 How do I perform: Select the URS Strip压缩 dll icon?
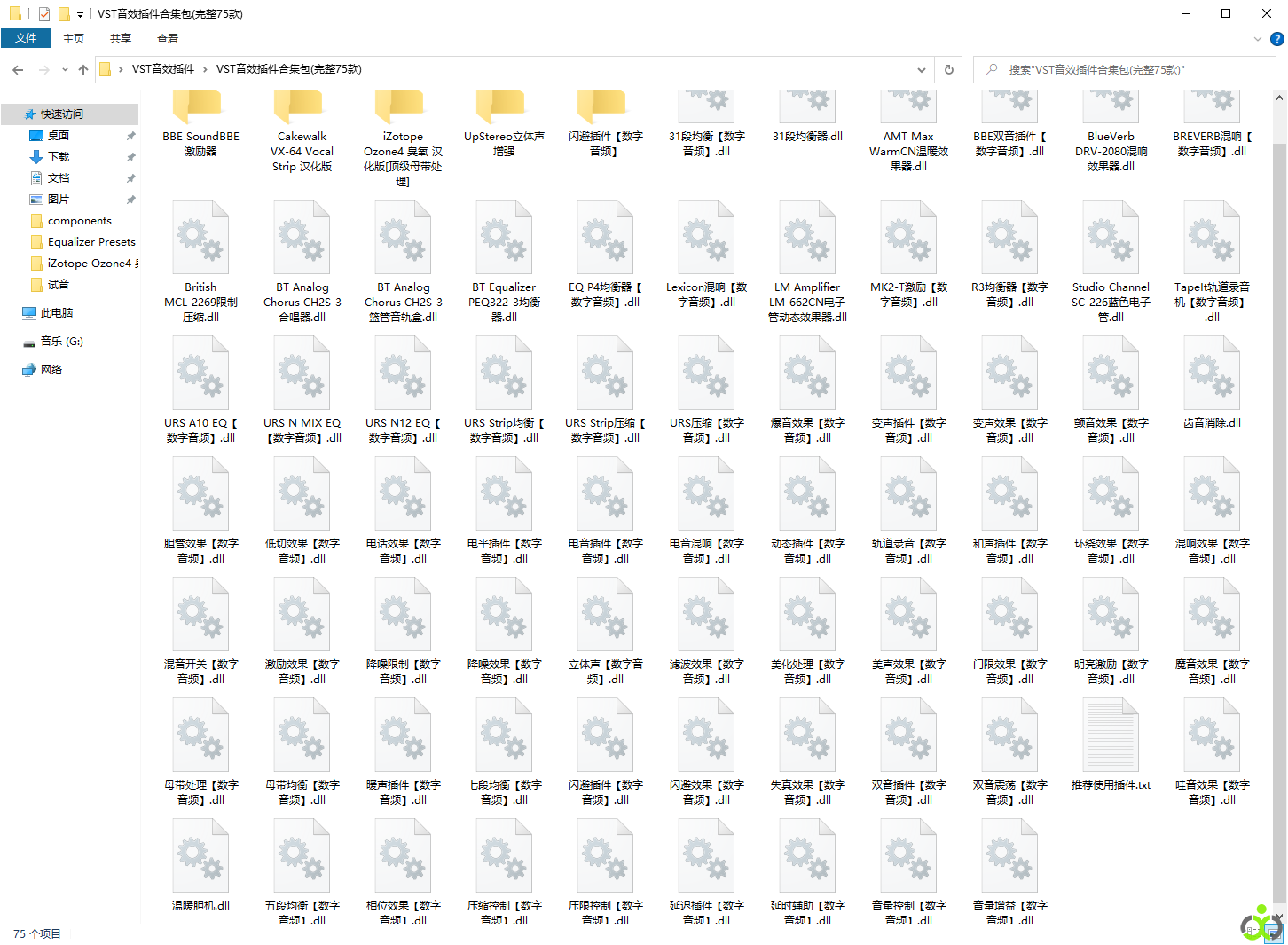[605, 373]
